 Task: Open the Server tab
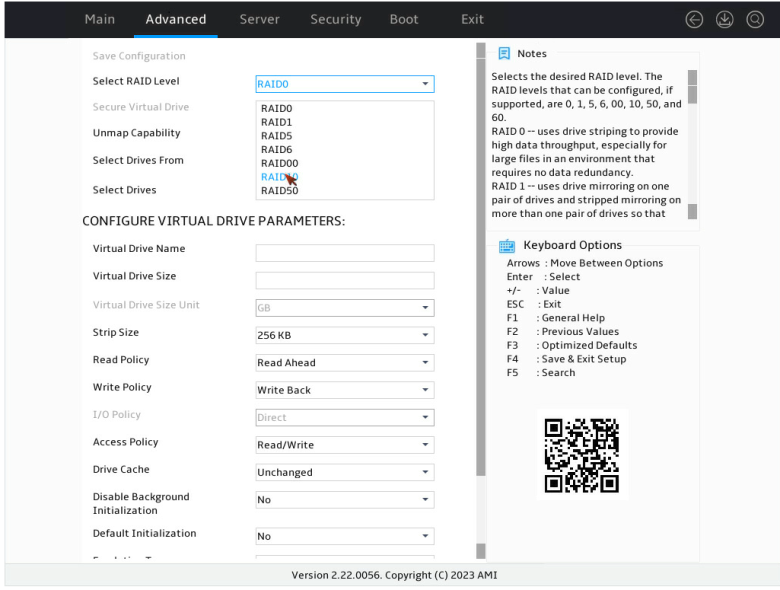(x=259, y=19)
